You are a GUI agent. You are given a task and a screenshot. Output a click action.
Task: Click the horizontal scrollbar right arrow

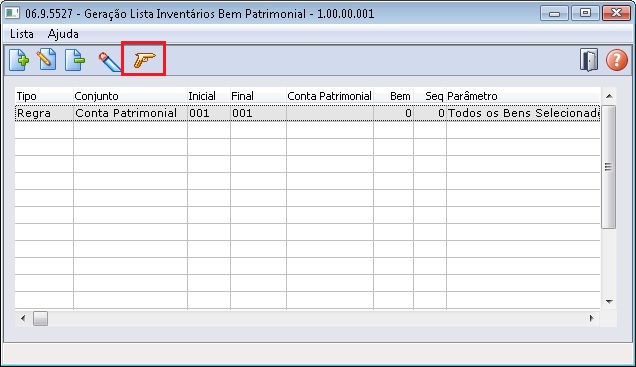[591, 318]
